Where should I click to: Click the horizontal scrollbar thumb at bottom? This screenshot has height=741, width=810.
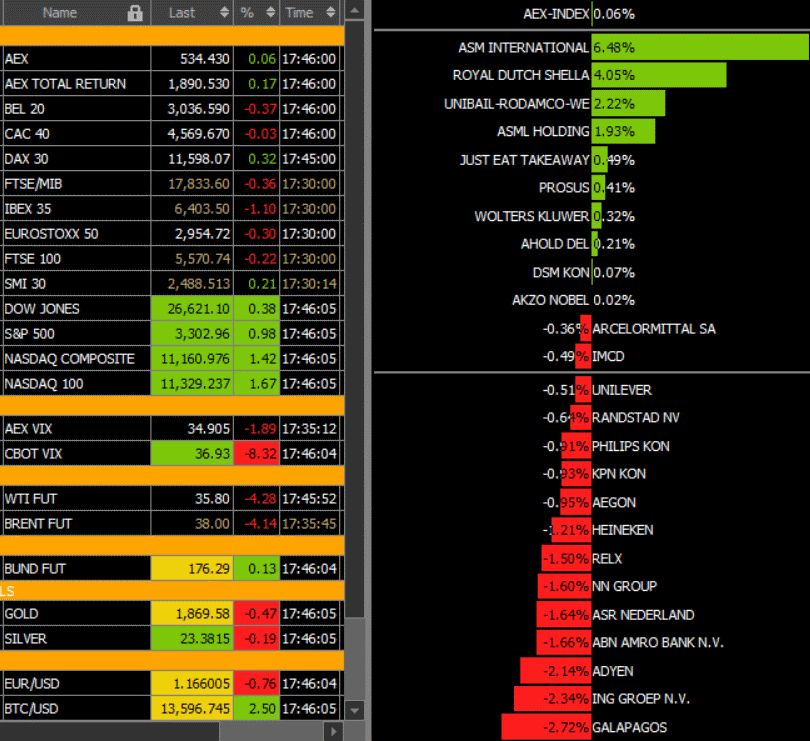pyautogui.click(x=110, y=732)
